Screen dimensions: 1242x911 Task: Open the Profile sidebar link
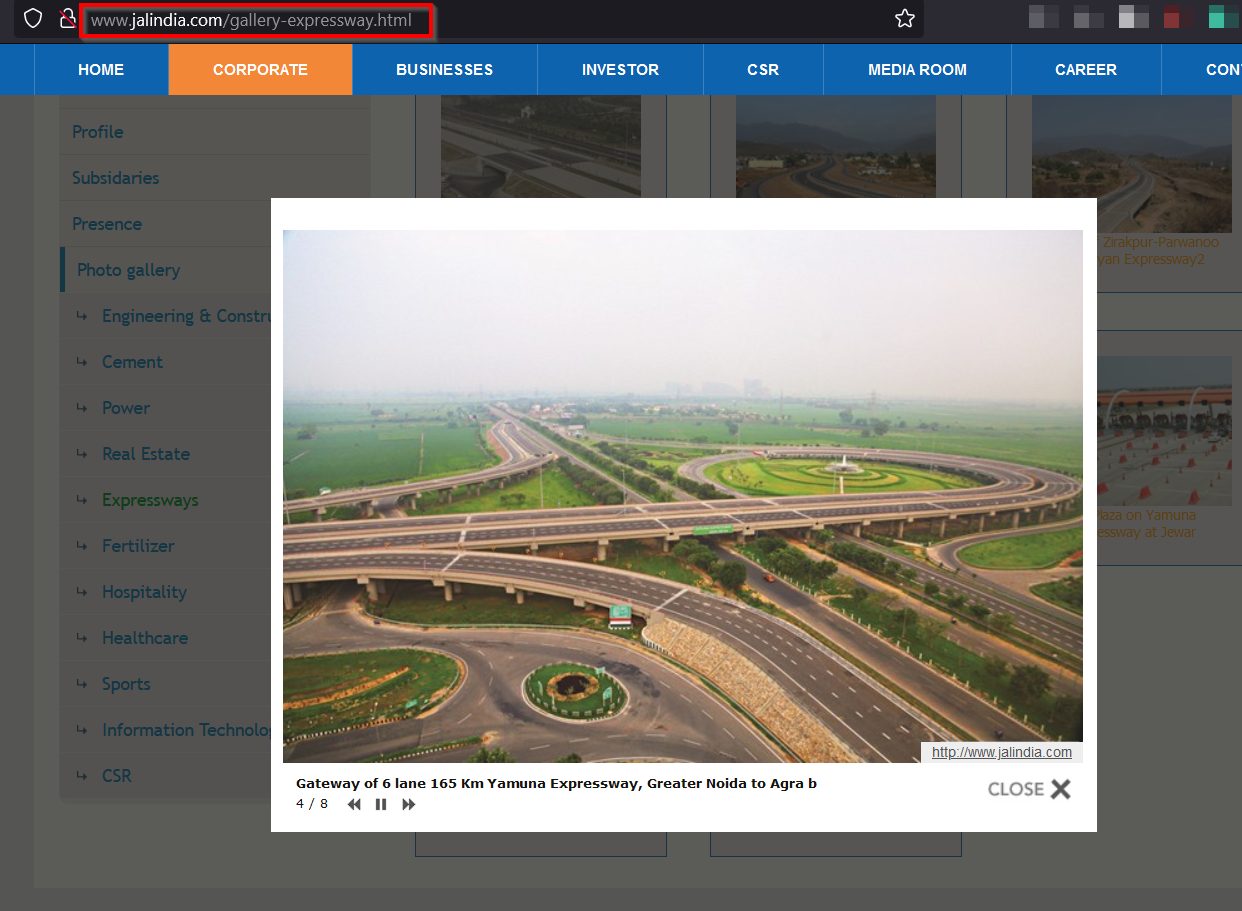pos(98,132)
